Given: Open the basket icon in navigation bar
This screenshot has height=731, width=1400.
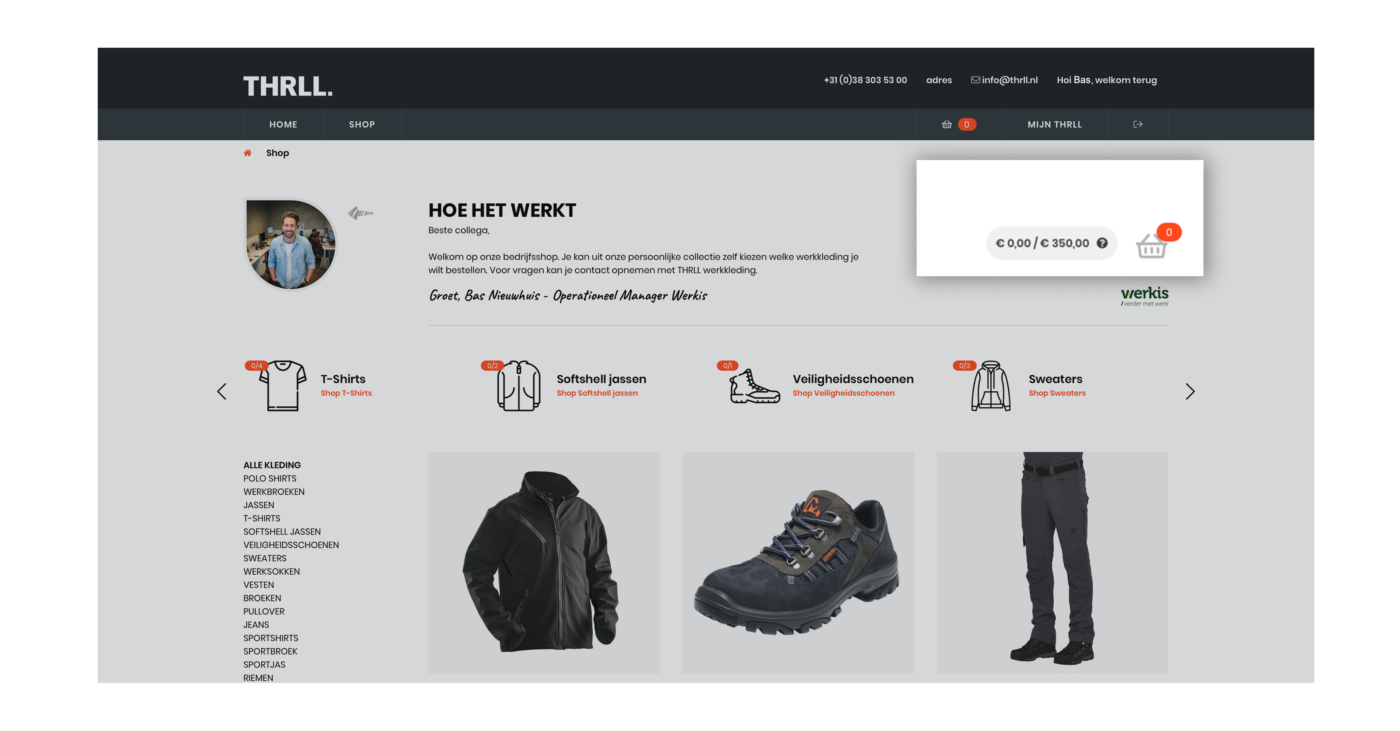Looking at the screenshot, I should (x=946, y=125).
